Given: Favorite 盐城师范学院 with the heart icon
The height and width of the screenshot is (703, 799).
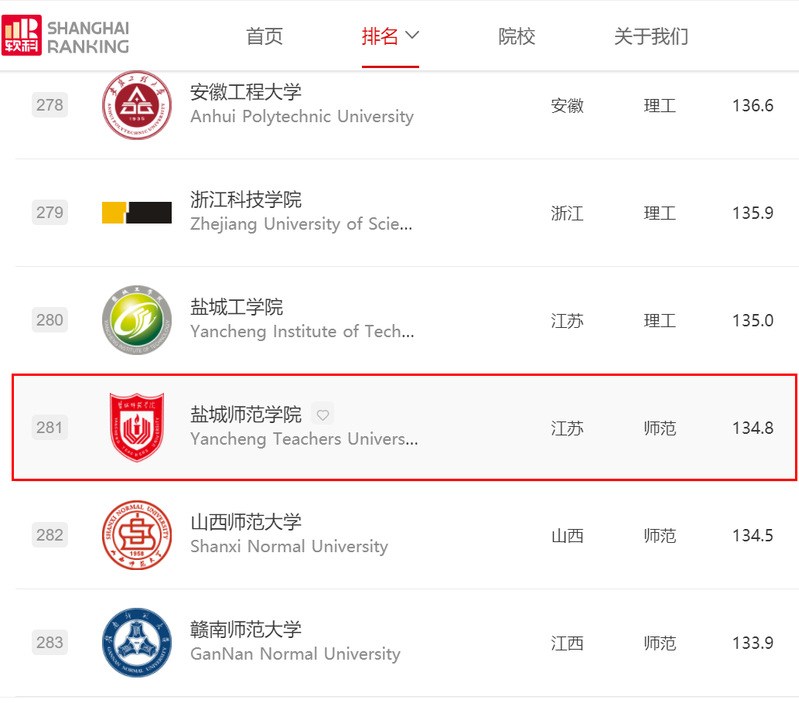Looking at the screenshot, I should coord(322,415).
